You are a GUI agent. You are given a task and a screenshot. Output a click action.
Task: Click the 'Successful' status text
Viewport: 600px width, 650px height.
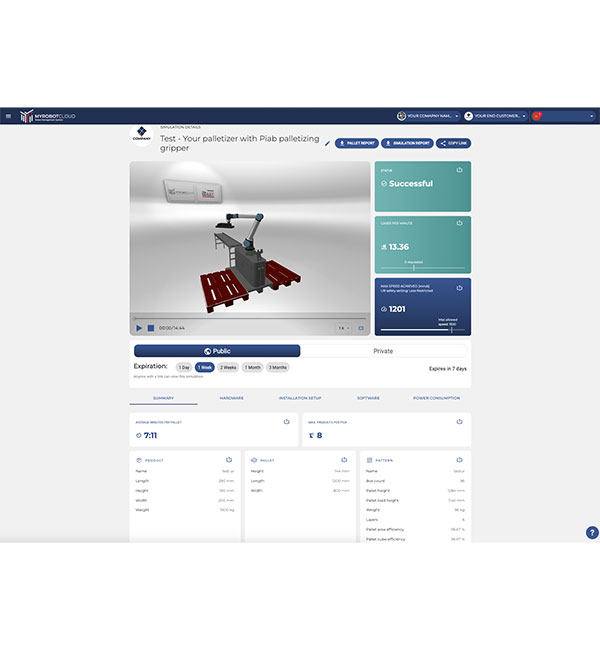[411, 184]
